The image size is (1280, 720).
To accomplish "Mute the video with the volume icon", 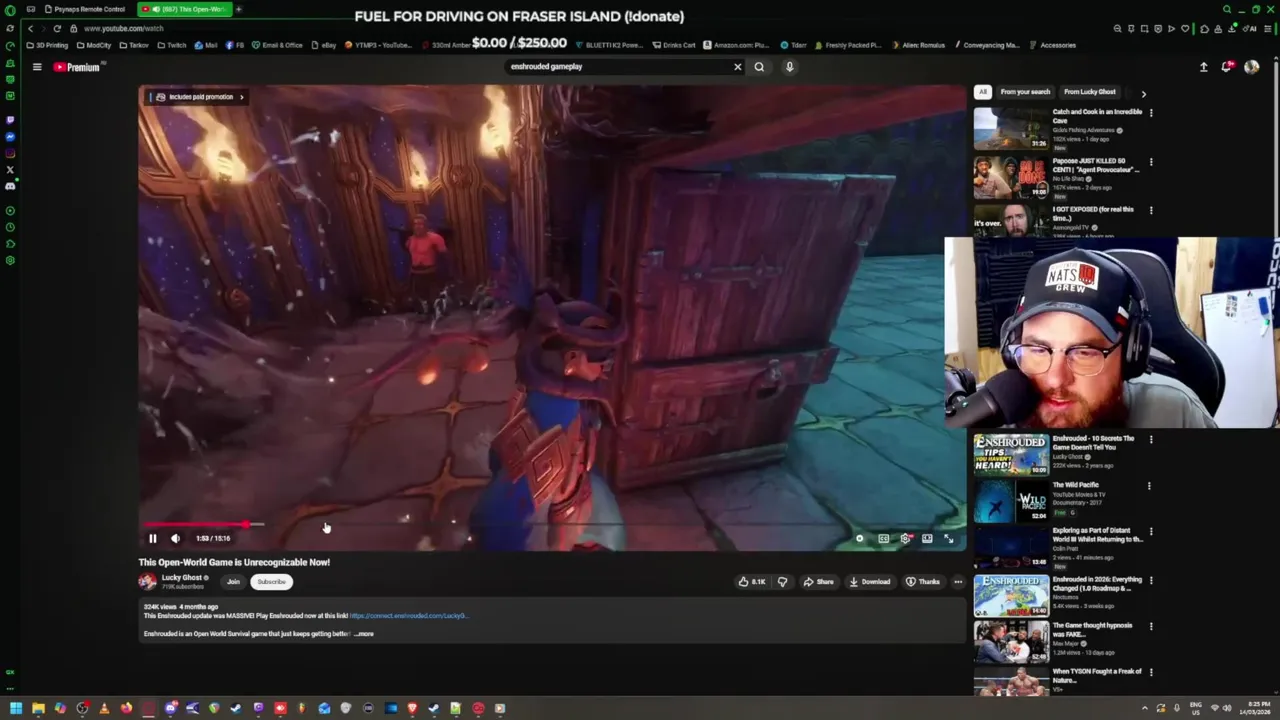I will tap(175, 538).
